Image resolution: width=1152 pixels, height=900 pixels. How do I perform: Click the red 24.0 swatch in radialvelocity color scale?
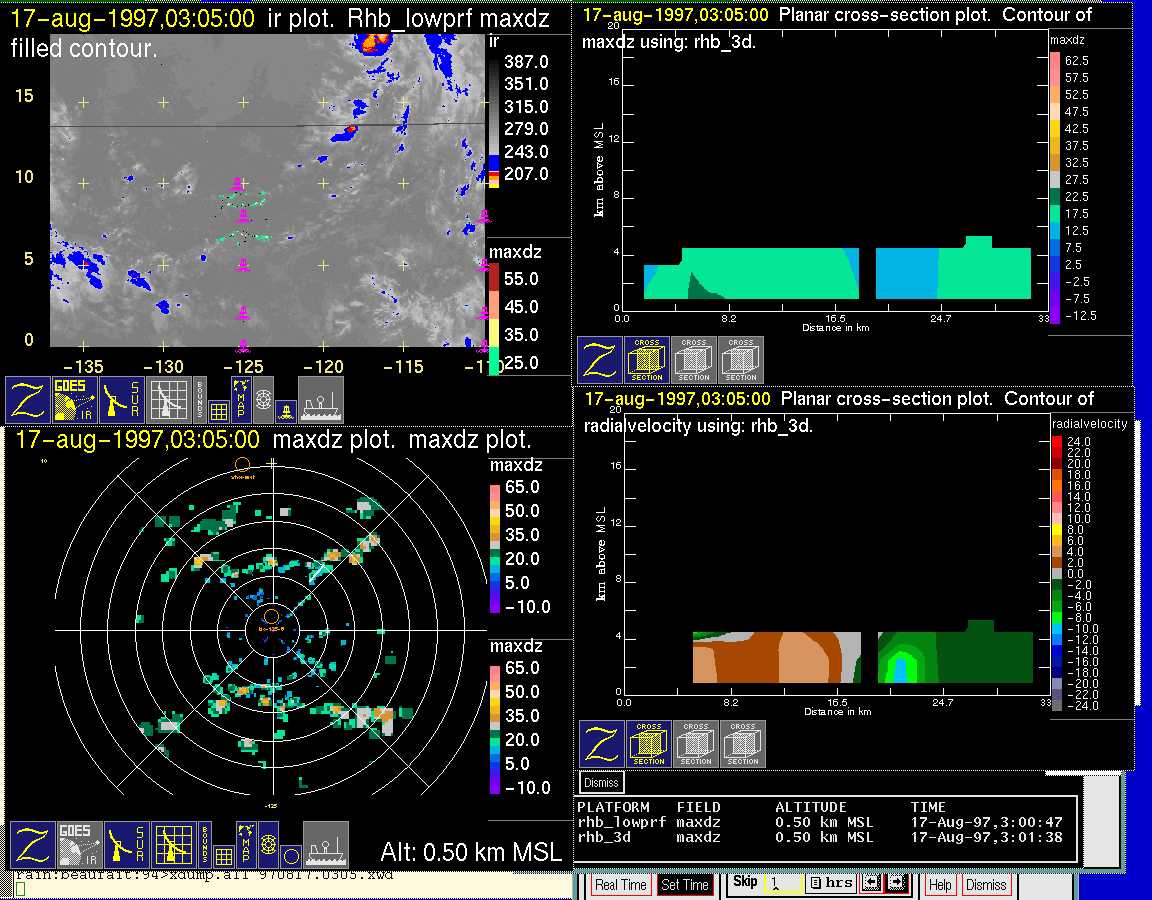coord(1057,441)
